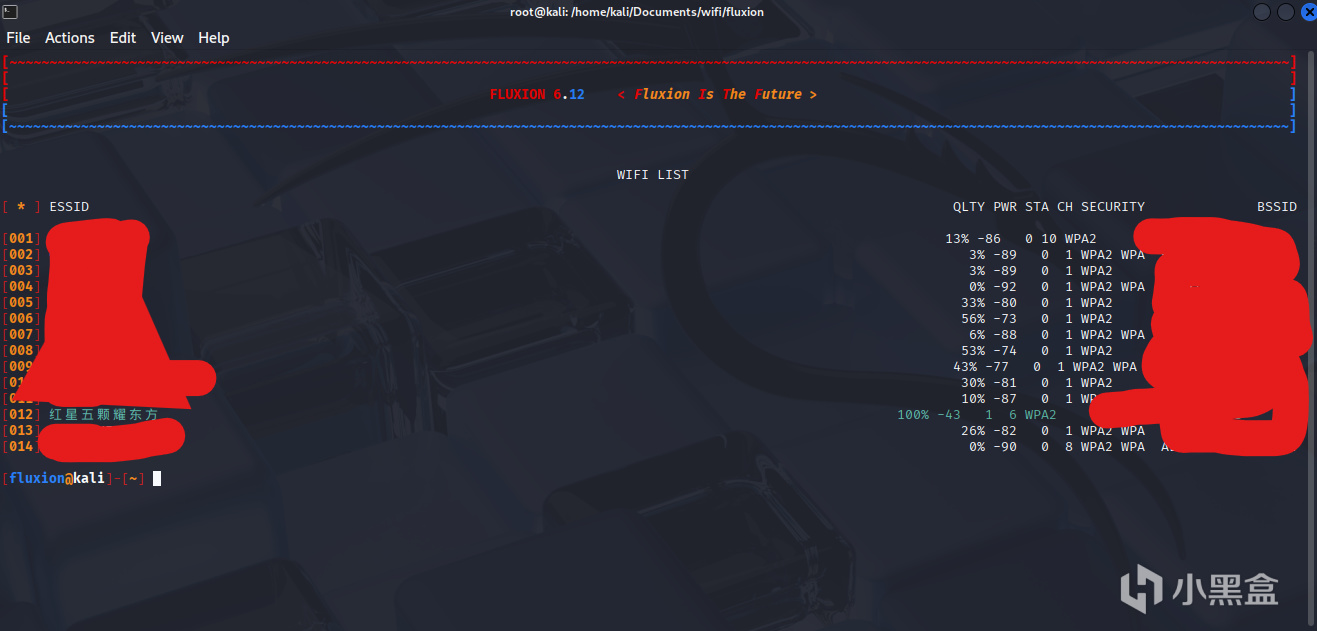Viewport: 1317px width, 631px height.
Task: Click the SECURITY column header
Action: click(1113, 207)
